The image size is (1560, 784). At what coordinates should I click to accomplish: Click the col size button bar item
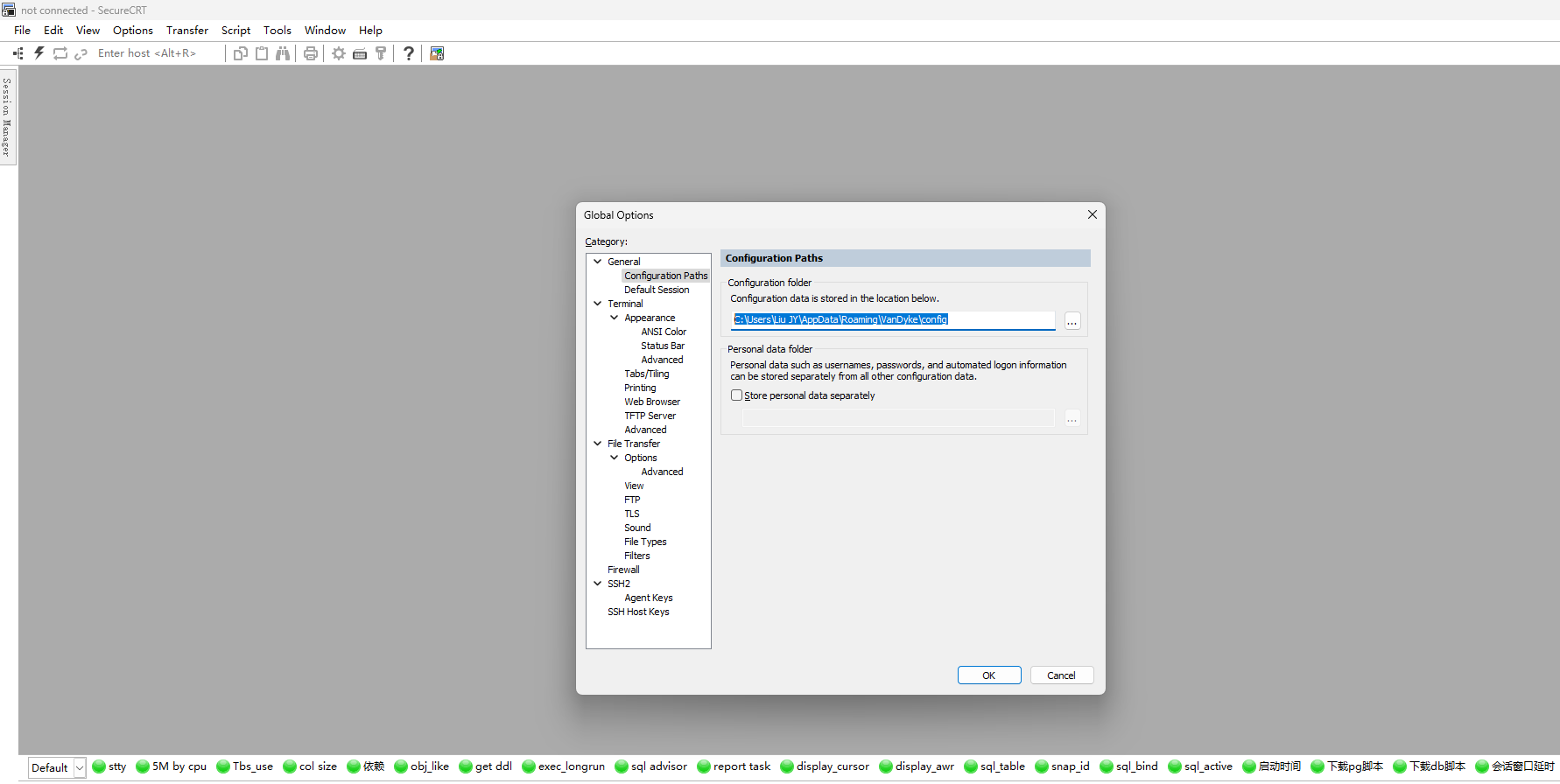coord(310,766)
